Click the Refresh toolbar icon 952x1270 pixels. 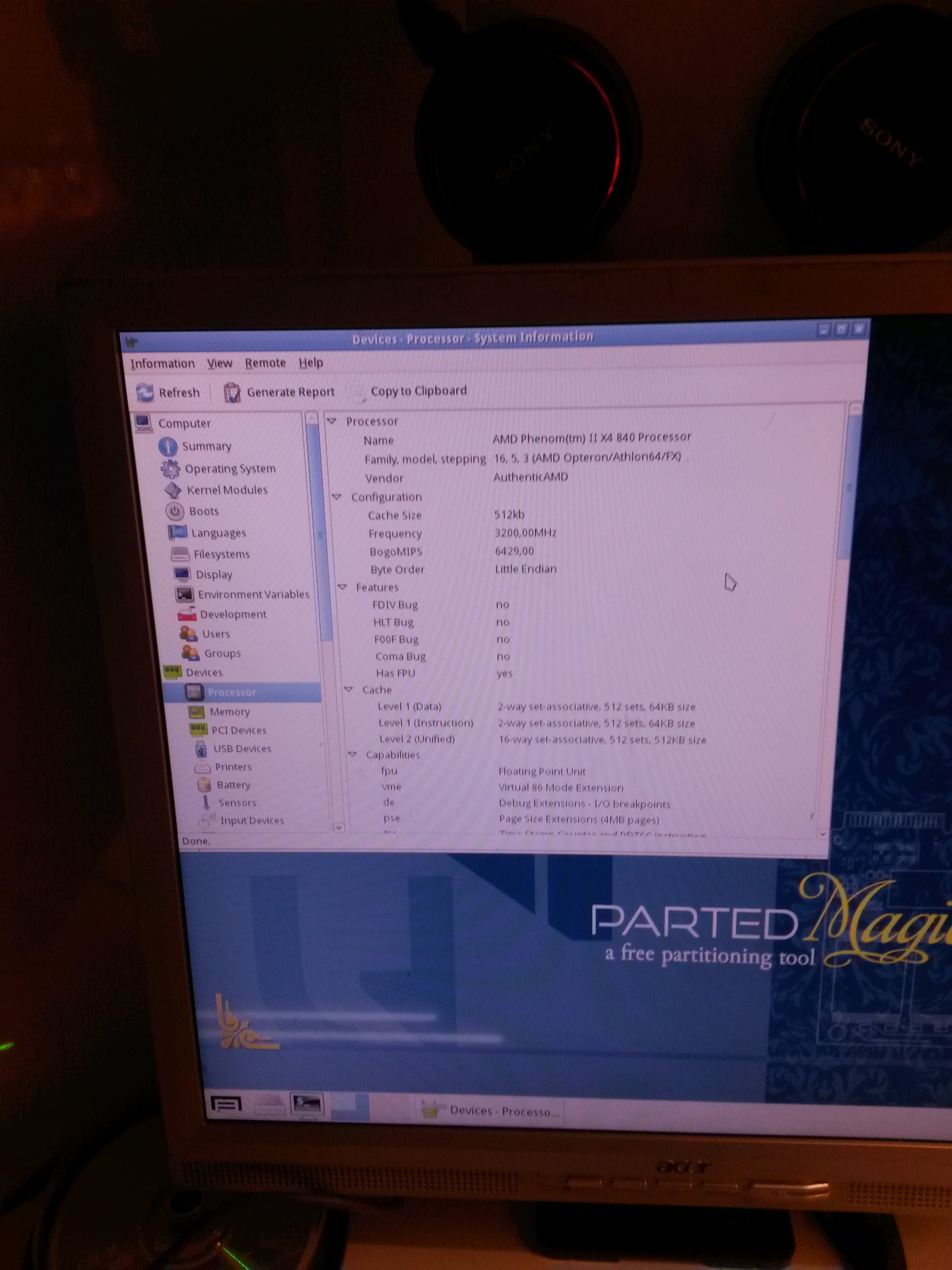145,393
